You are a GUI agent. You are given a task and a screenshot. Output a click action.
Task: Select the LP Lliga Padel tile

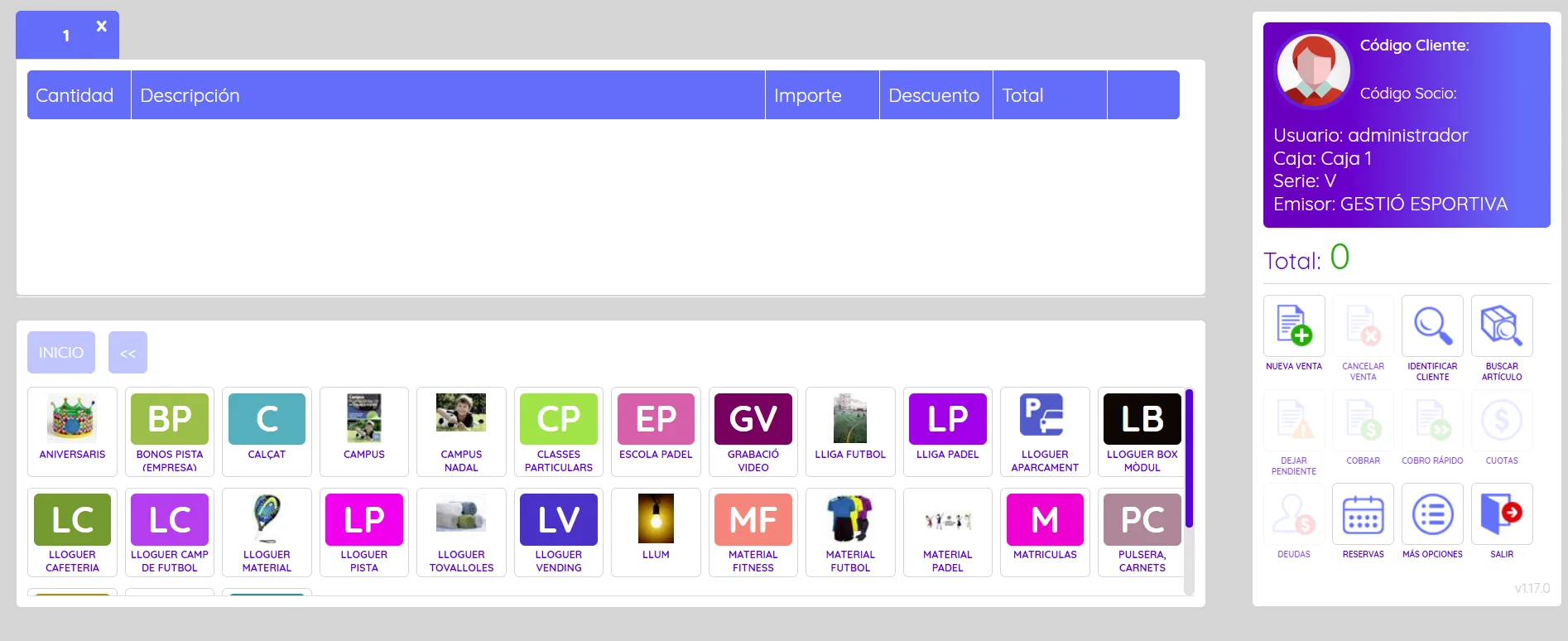(x=948, y=431)
